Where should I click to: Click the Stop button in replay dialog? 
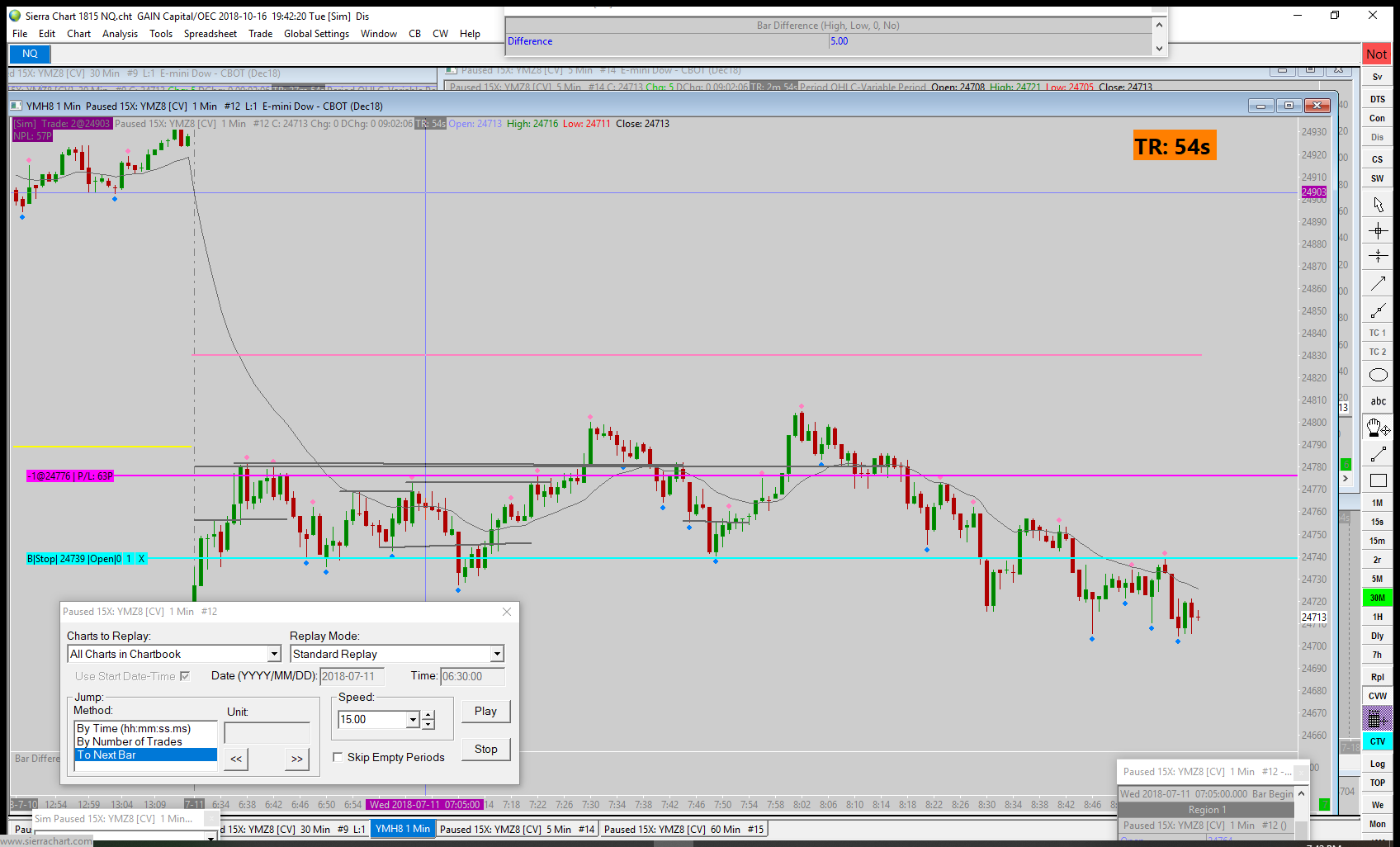tap(486, 750)
